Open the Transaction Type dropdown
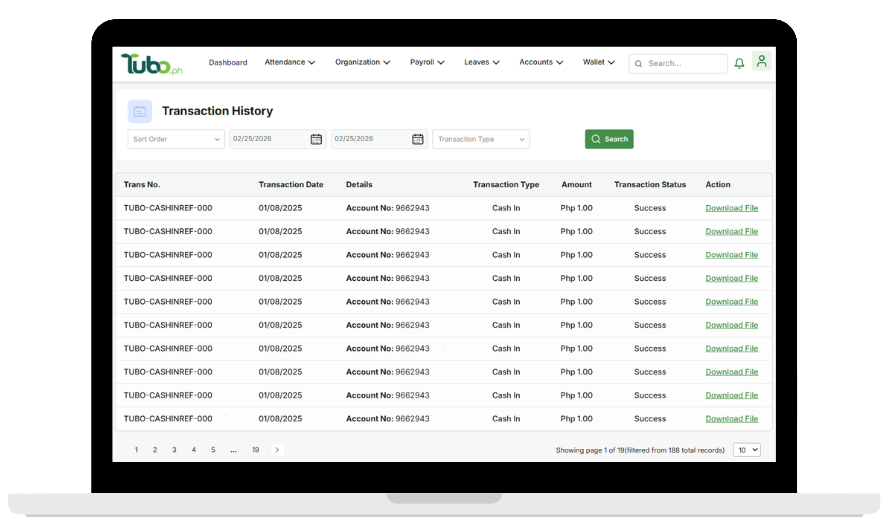 click(481, 139)
